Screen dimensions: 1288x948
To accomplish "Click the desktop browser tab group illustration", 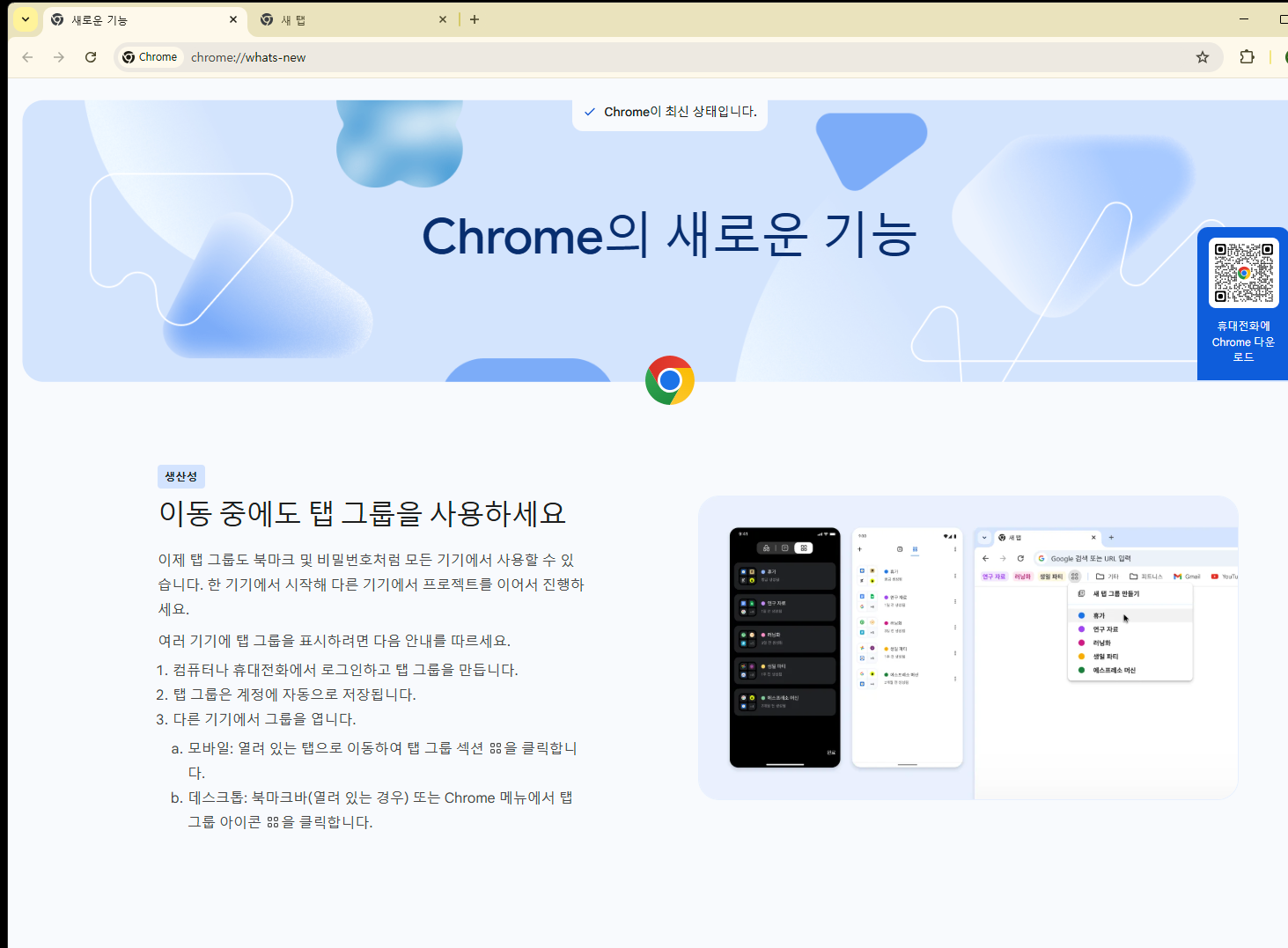I will pyautogui.click(x=1106, y=664).
